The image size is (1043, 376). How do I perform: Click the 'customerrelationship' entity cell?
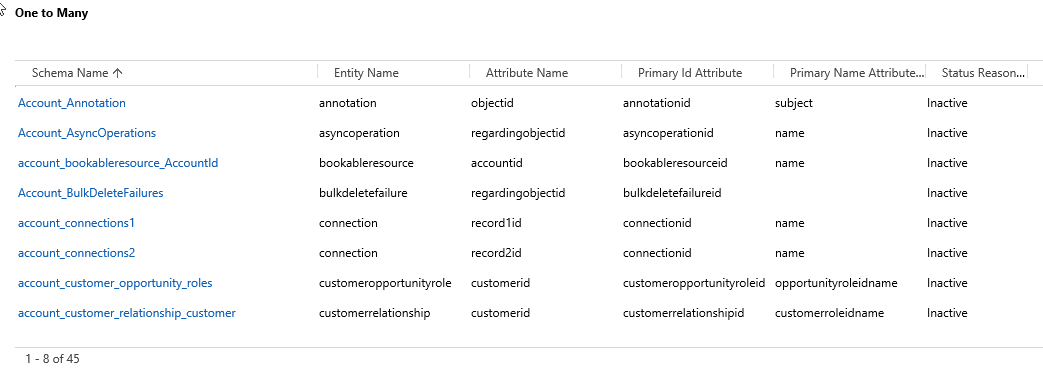tap(374, 313)
